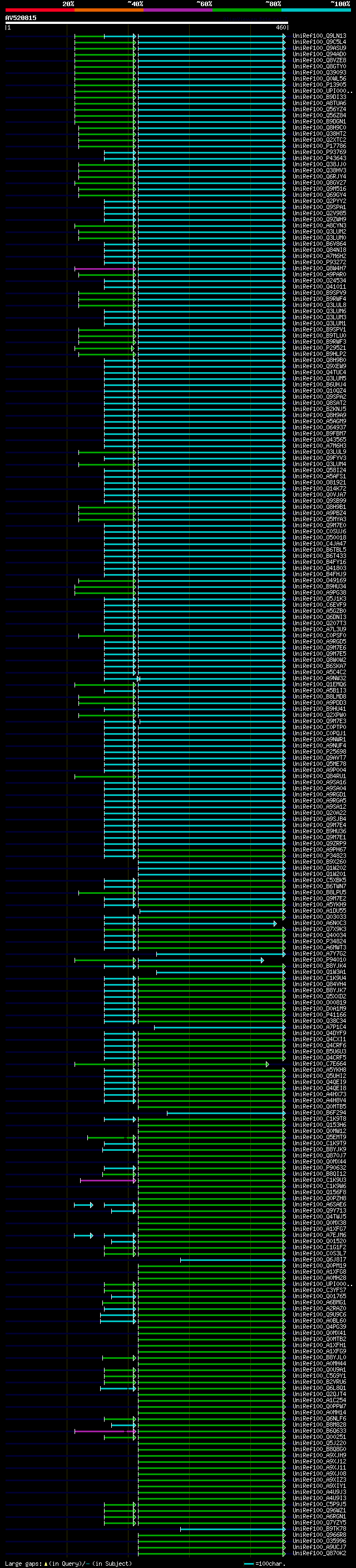Open hit UniRef100_P34823
The height and width of the screenshot is (1568, 356).
(x=319, y=855)
